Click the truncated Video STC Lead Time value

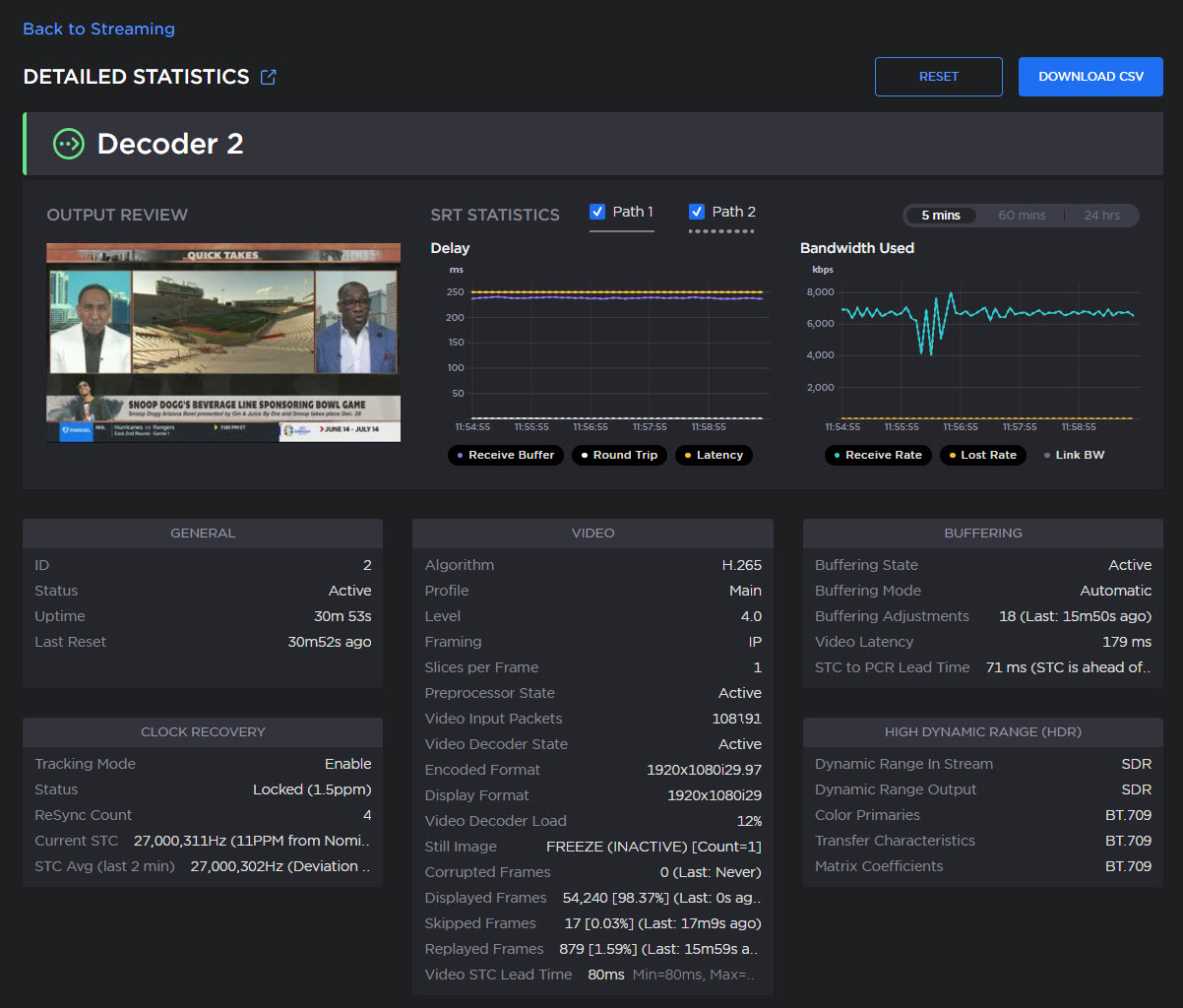point(672,975)
